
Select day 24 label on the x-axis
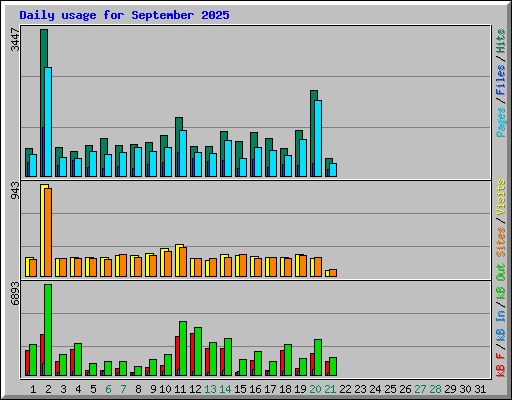(x=375, y=389)
